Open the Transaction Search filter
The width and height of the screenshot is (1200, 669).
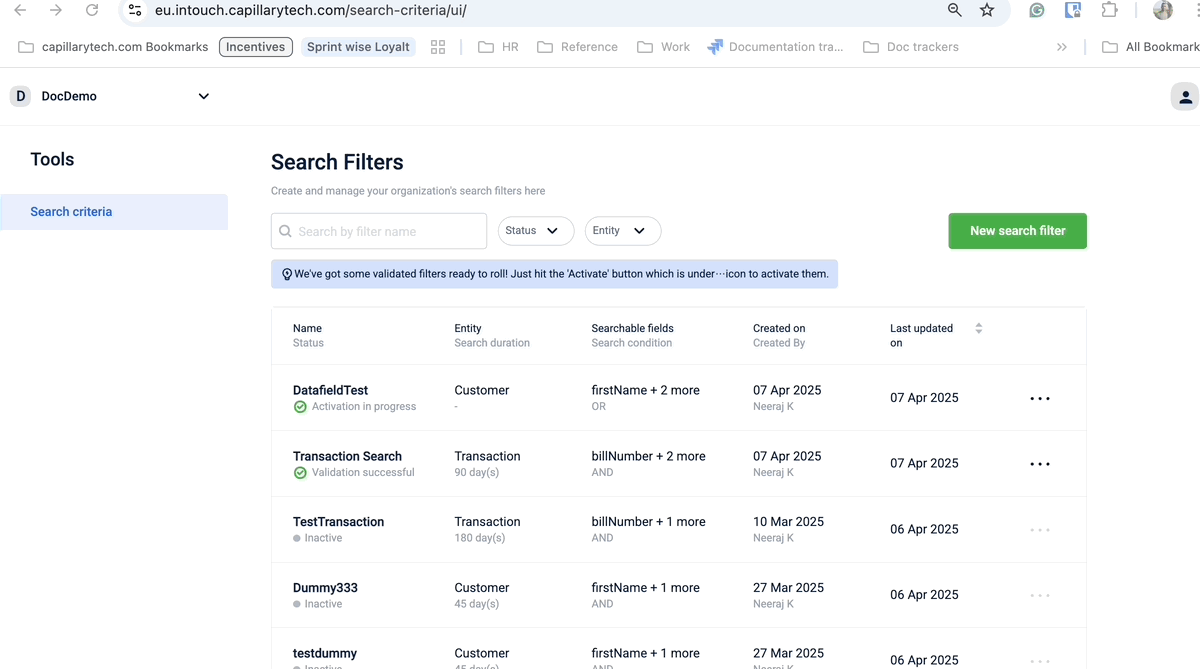pyautogui.click(x=347, y=456)
